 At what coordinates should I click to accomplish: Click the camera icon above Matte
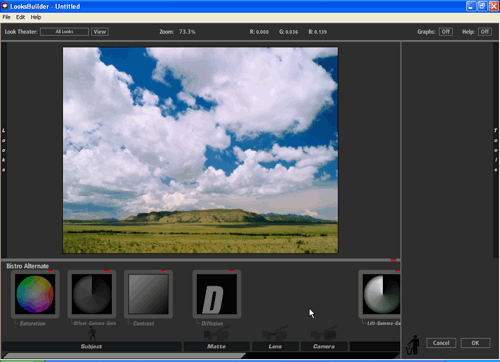[x=216, y=333]
